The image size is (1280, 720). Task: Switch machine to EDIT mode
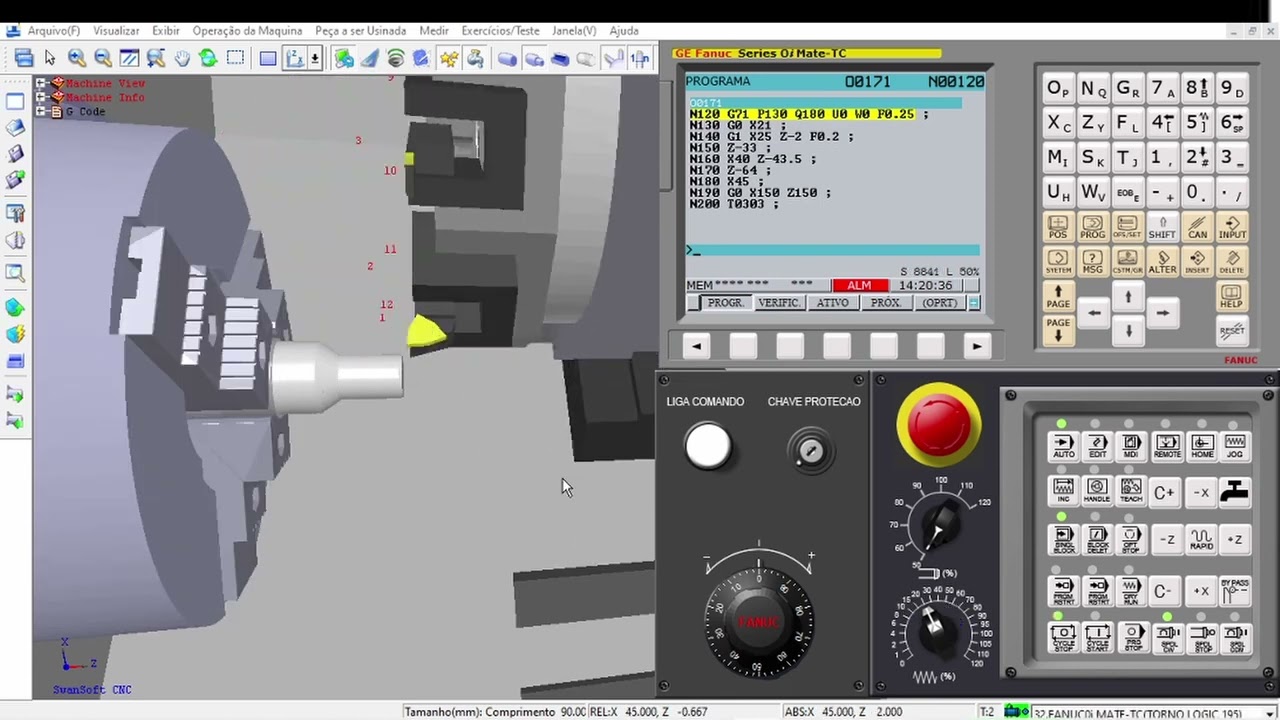point(1097,446)
